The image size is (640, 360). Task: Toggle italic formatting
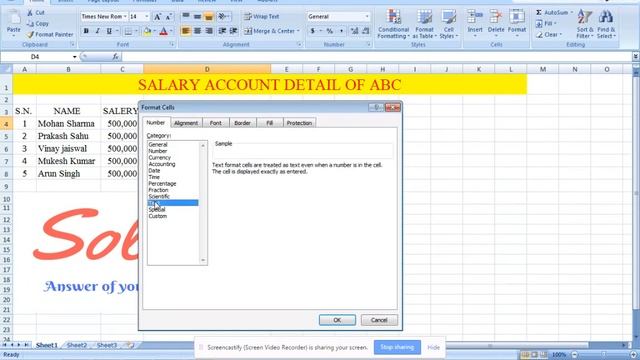(98, 31)
